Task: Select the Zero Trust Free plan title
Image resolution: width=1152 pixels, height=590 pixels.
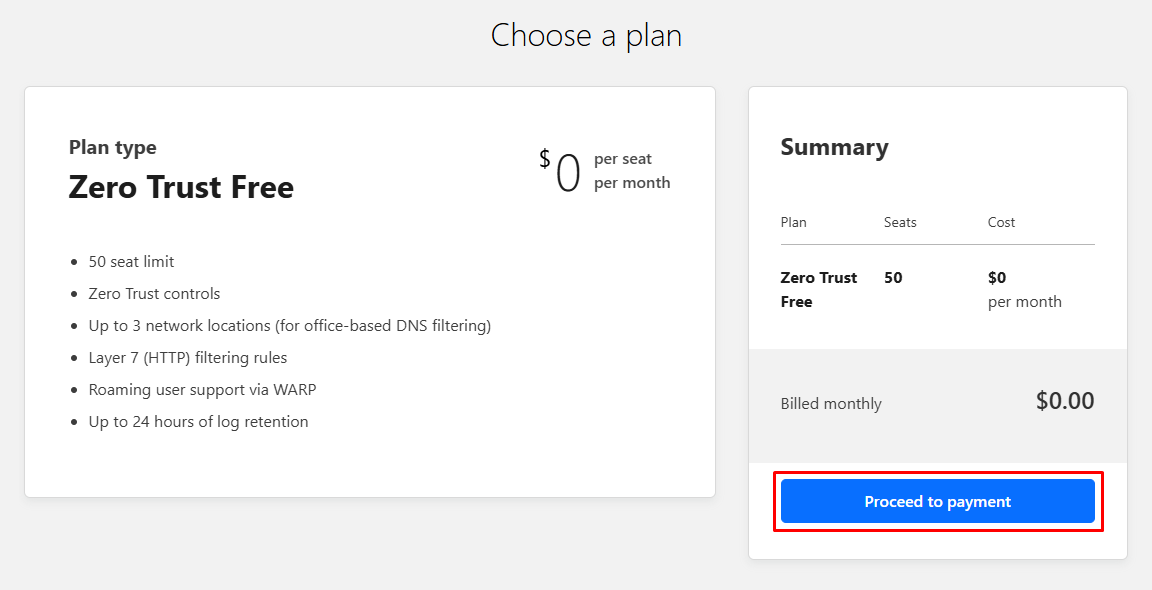Action: [181, 187]
